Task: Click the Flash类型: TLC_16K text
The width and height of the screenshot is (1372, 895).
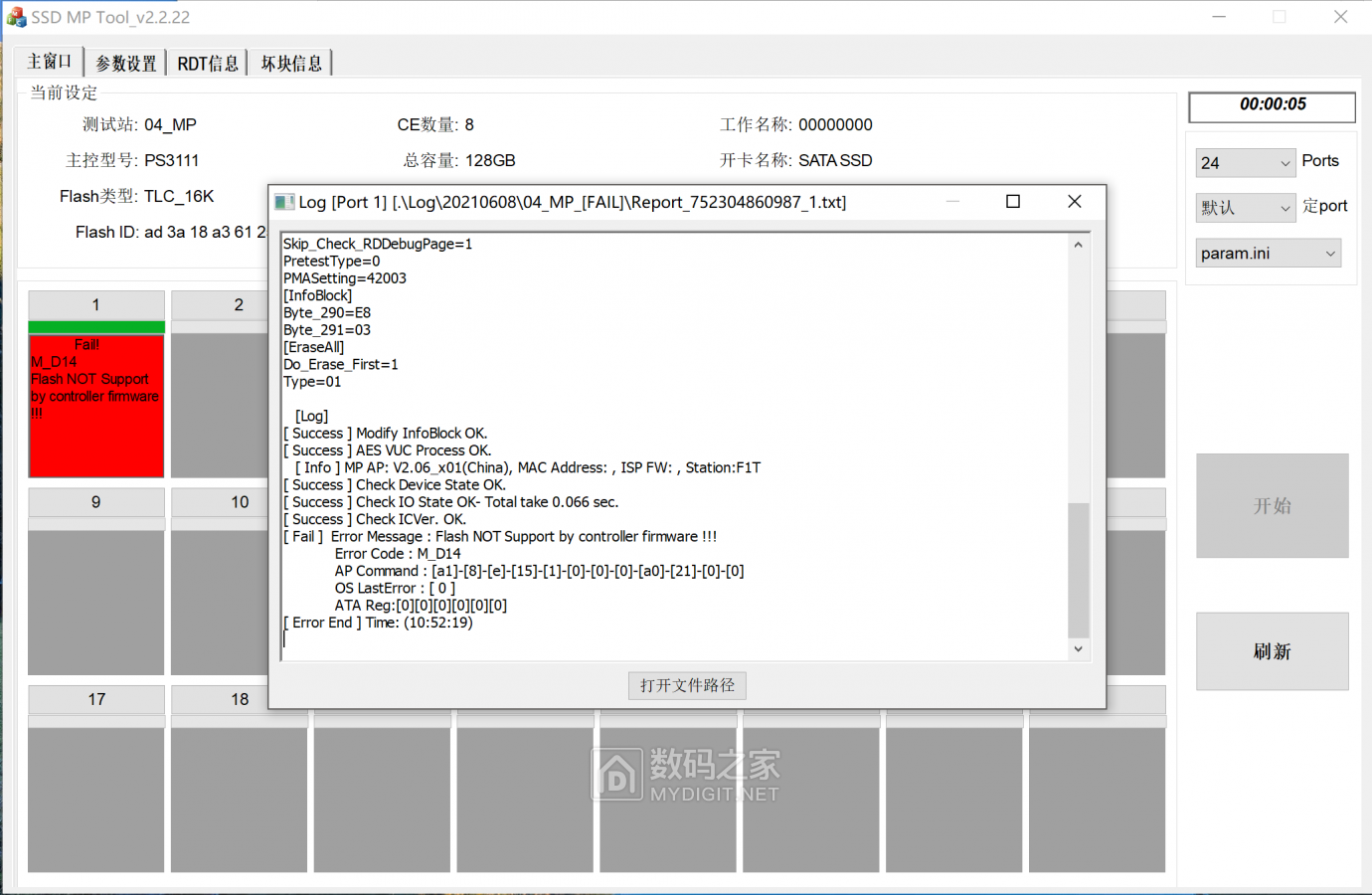Action: (137, 196)
